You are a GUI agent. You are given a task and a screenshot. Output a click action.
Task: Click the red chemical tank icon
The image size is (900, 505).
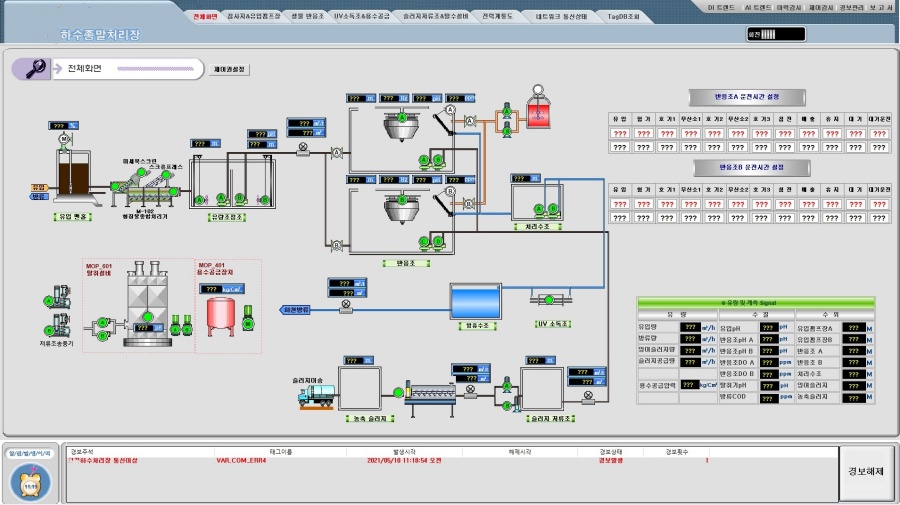click(x=538, y=112)
